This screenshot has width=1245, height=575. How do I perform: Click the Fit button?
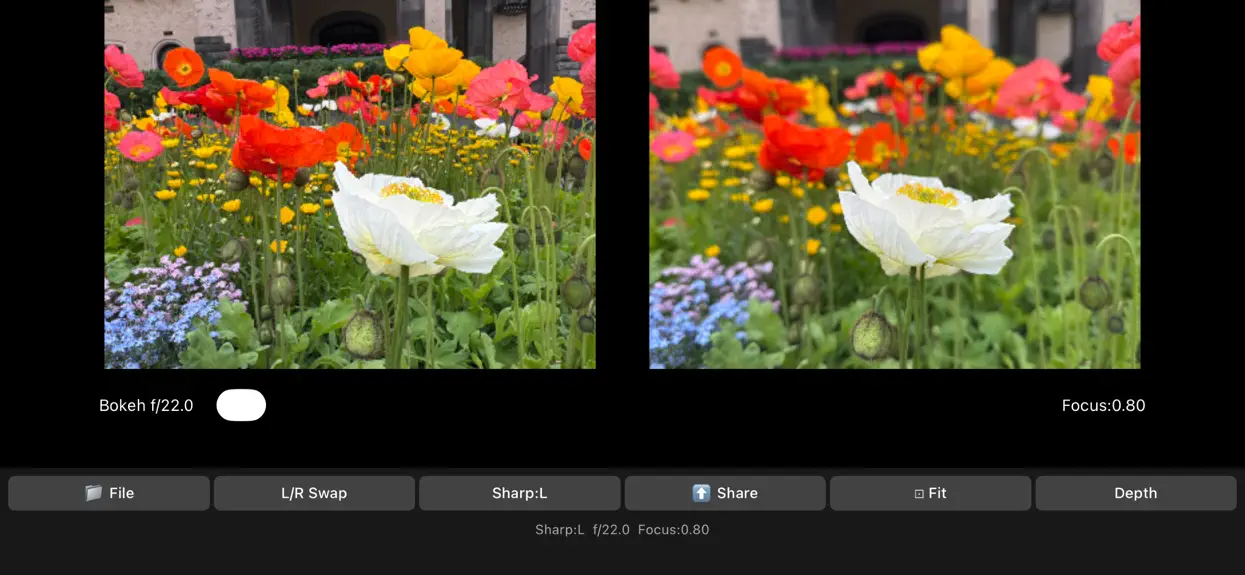pos(930,493)
